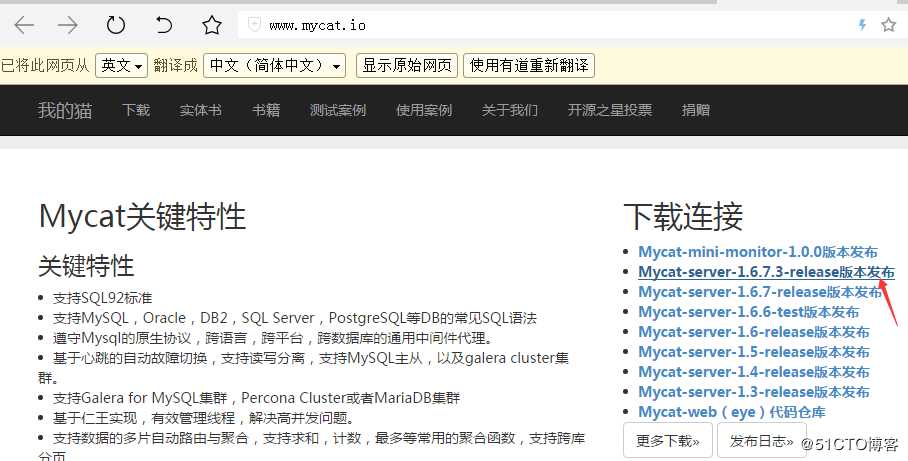Click the 关键特性 subheading
This screenshot has height=461, width=908.
86,266
